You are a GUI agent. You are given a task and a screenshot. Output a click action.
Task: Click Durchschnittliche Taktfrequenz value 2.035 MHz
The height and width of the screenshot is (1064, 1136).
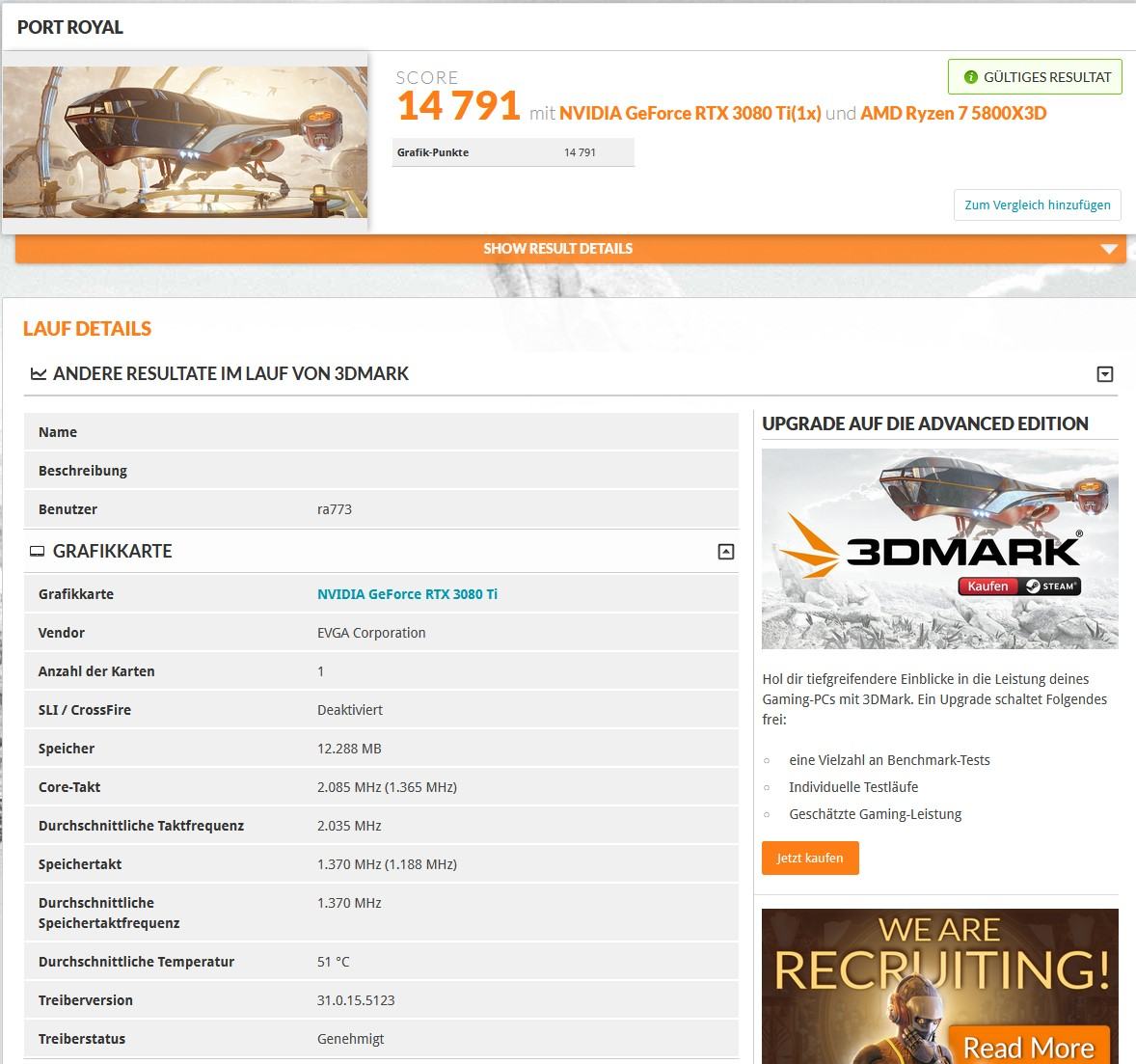click(349, 826)
